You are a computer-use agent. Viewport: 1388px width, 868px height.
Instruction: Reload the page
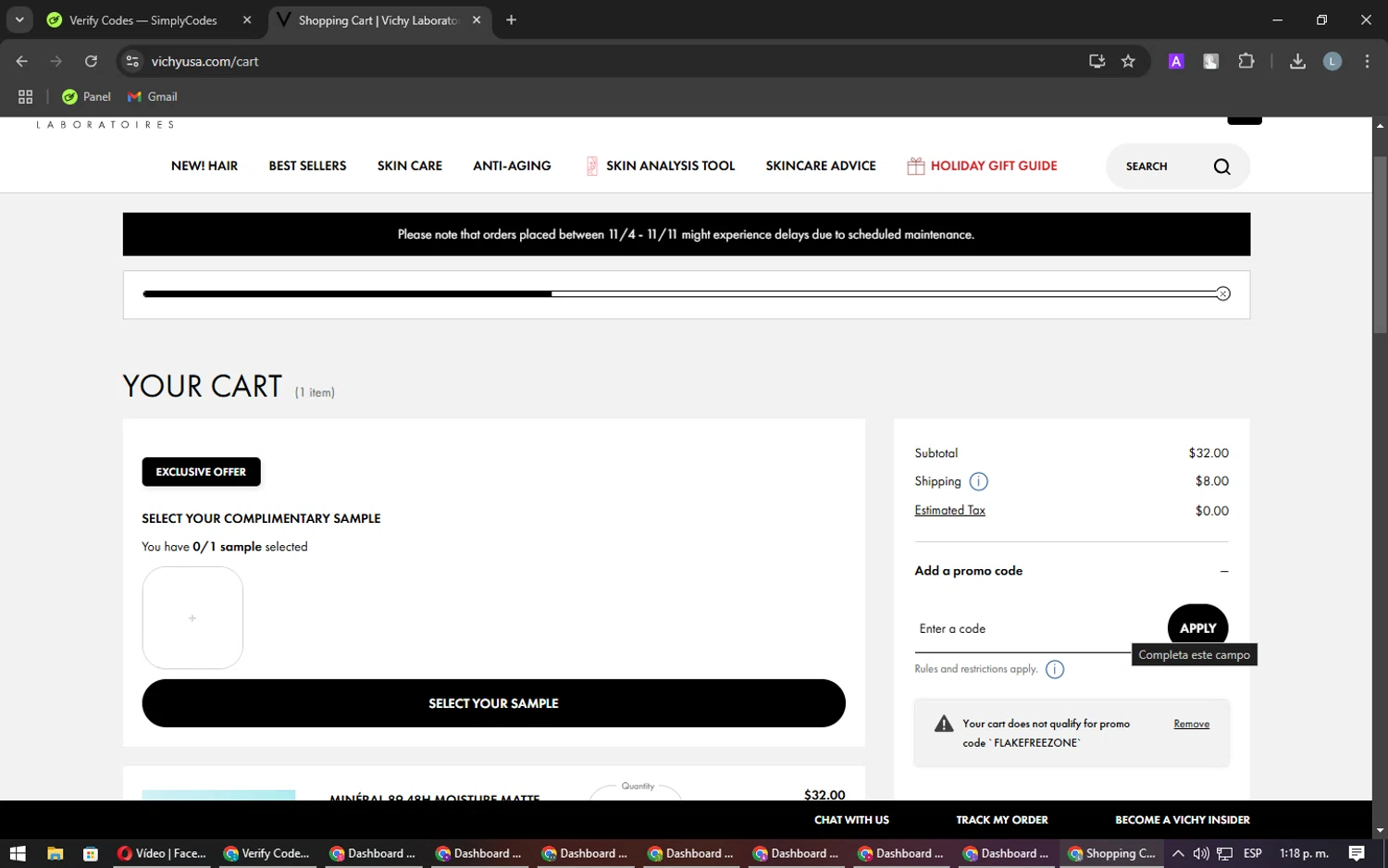tap(91, 61)
